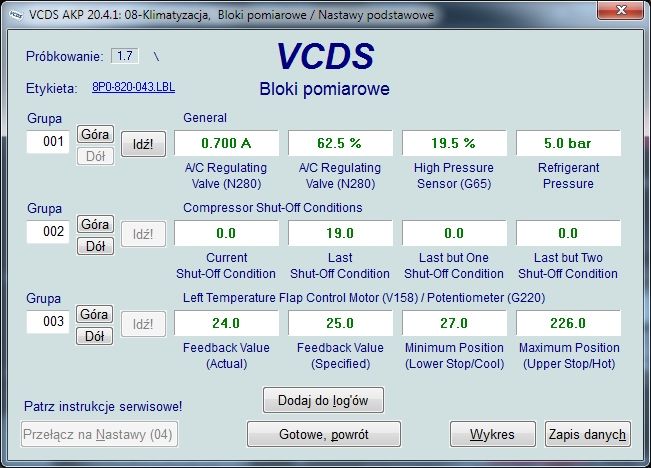The width and height of the screenshot is (651, 468).
Task: Select the 5.0 bar Refrigerant Pressure value
Action: [568, 143]
